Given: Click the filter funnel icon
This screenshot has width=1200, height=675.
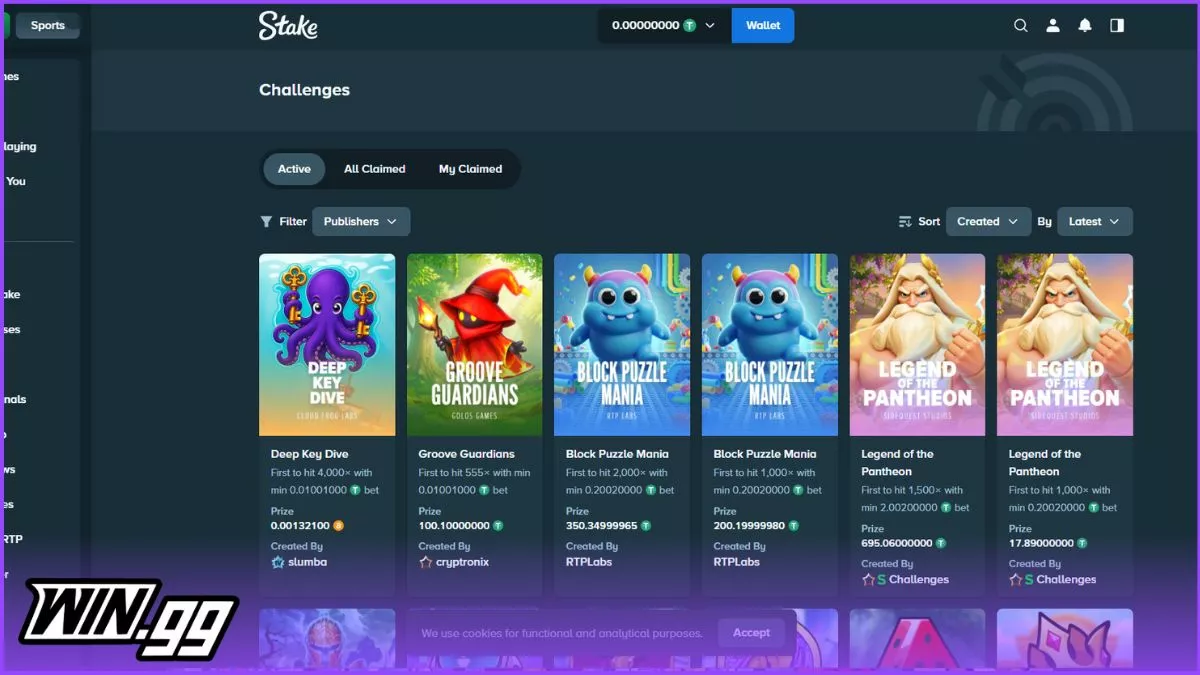Looking at the screenshot, I should point(266,222).
